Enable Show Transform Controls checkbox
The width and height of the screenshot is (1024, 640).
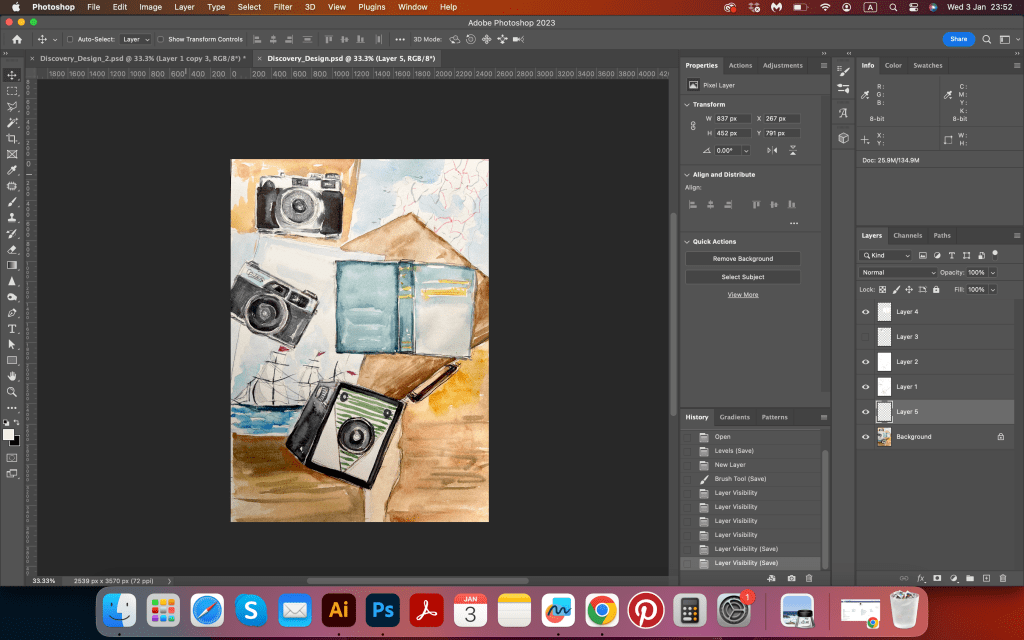tap(161, 39)
